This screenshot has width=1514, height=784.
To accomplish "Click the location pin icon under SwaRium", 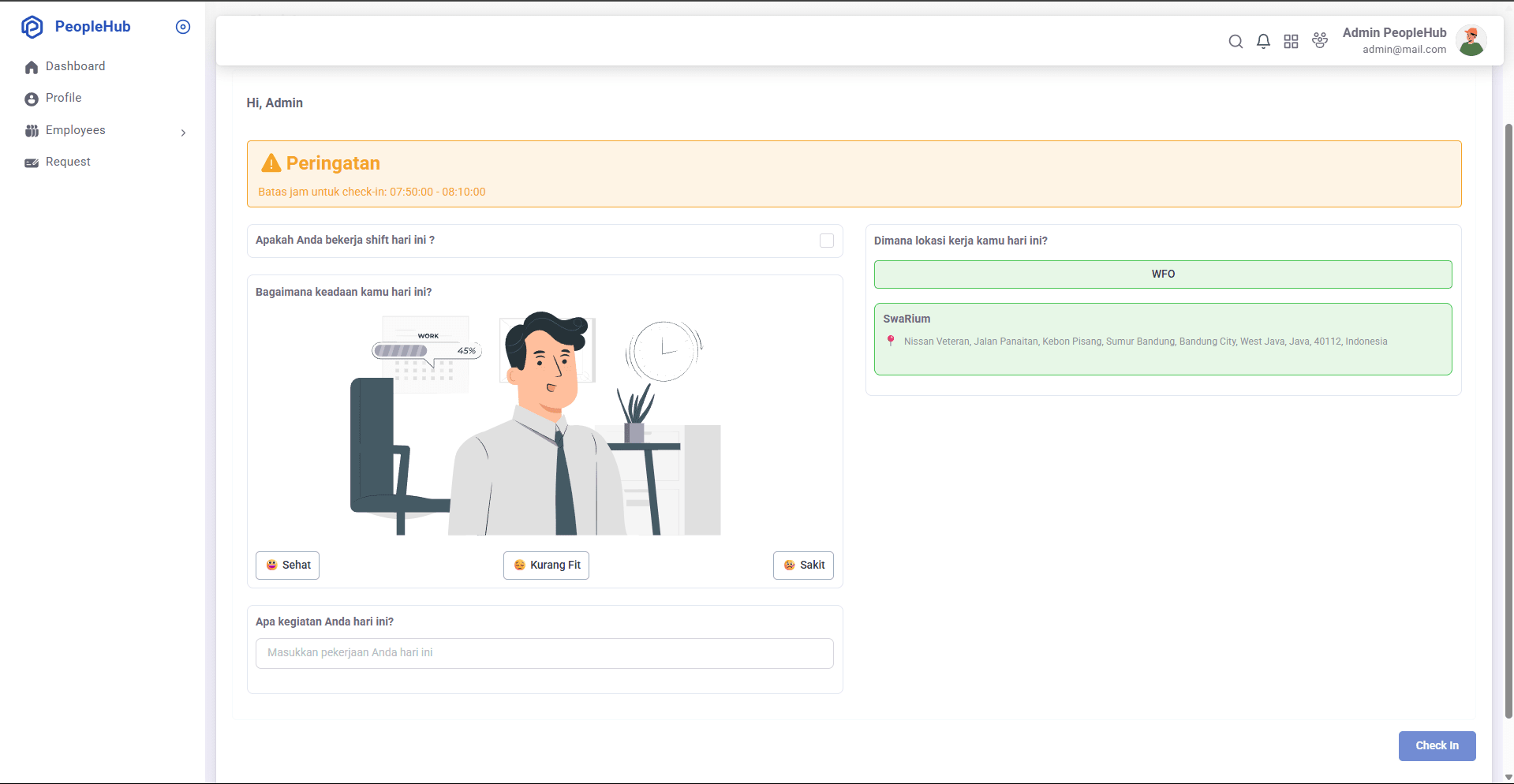I will point(892,341).
